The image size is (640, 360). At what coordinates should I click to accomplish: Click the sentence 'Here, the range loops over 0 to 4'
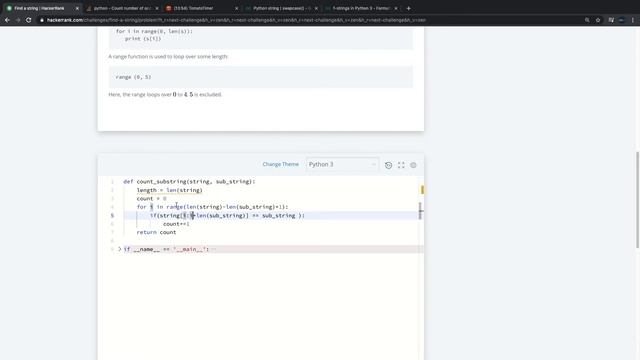tap(165, 94)
